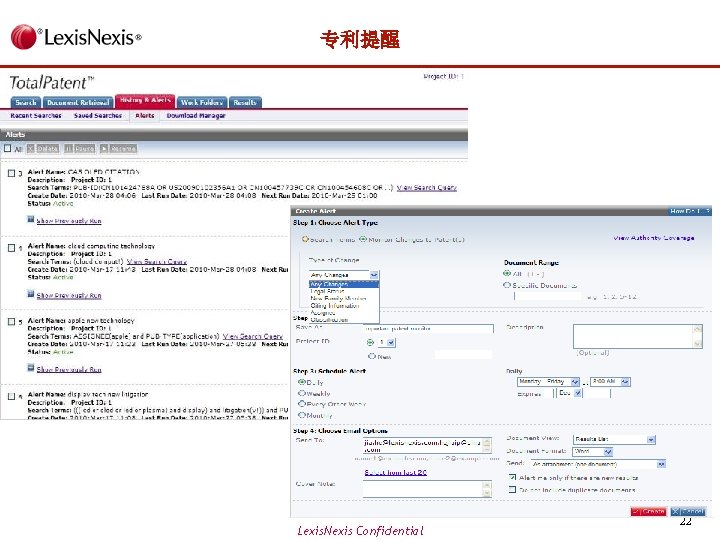
Task: Select the Daily schedule radio
Action: 302,382
